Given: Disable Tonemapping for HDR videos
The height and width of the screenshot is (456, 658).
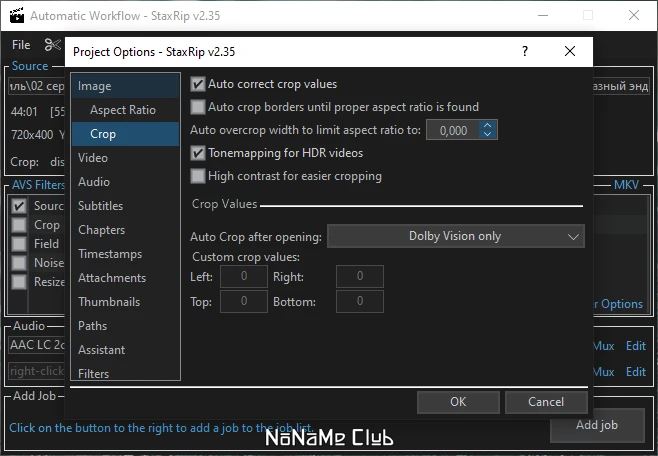Looking at the screenshot, I should tap(198, 153).
